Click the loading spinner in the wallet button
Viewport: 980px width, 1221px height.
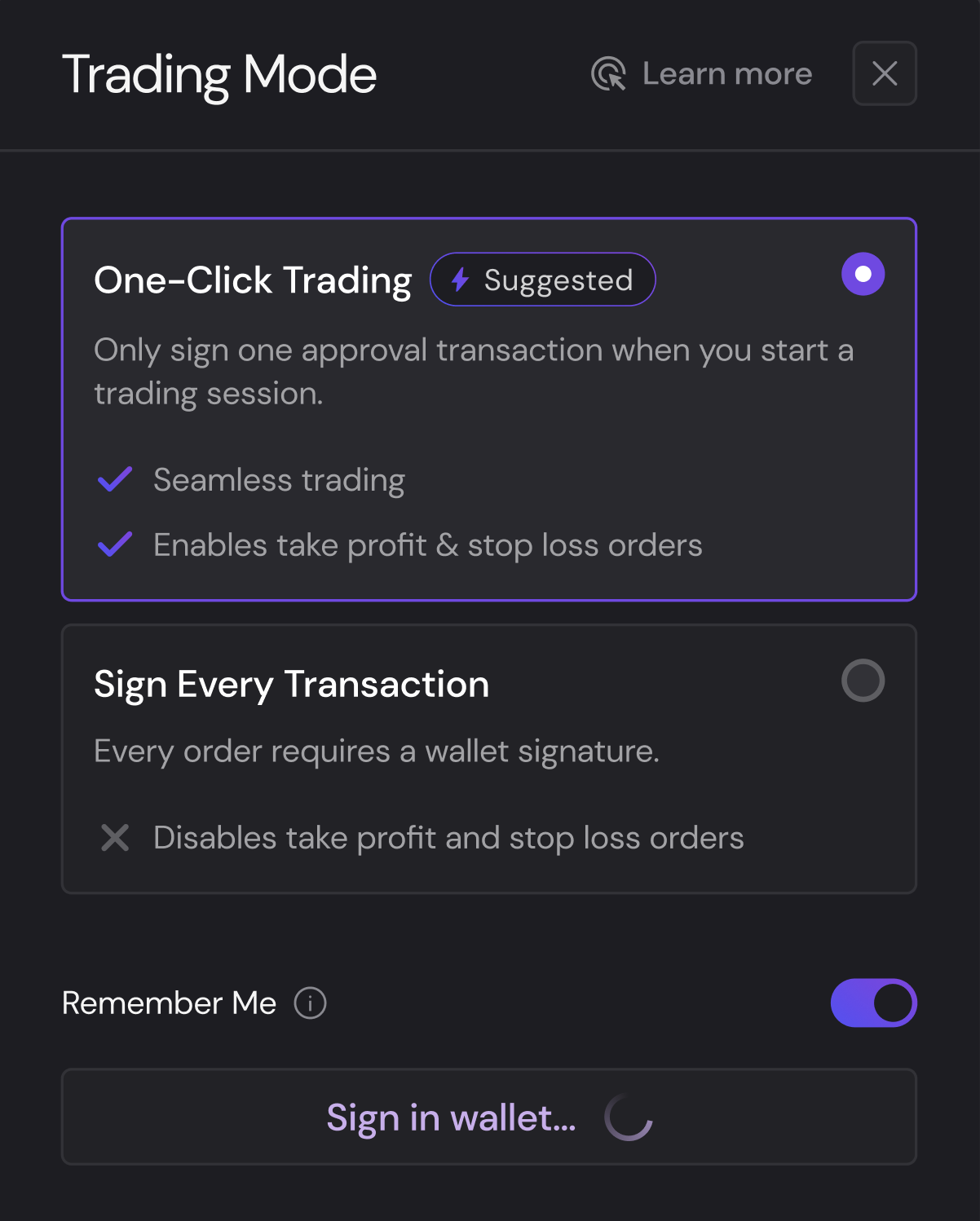click(x=628, y=1117)
